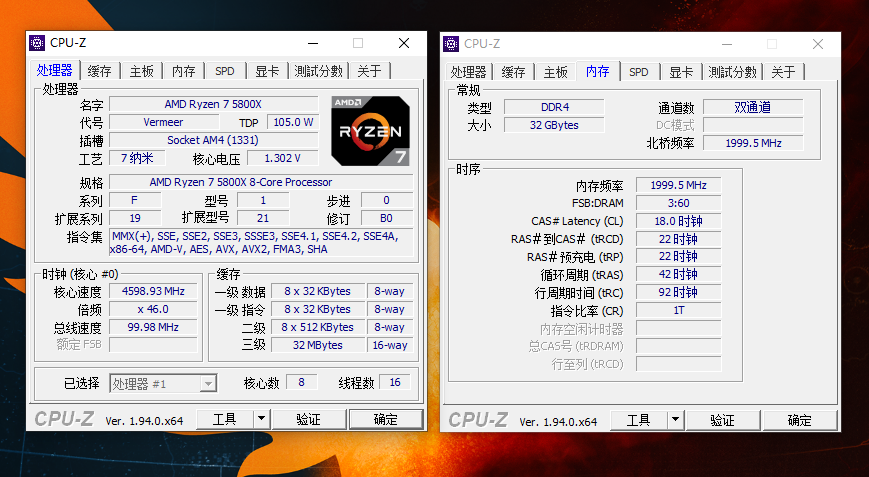Click the socket value Socket AM4 (1331)

click(x=213, y=140)
